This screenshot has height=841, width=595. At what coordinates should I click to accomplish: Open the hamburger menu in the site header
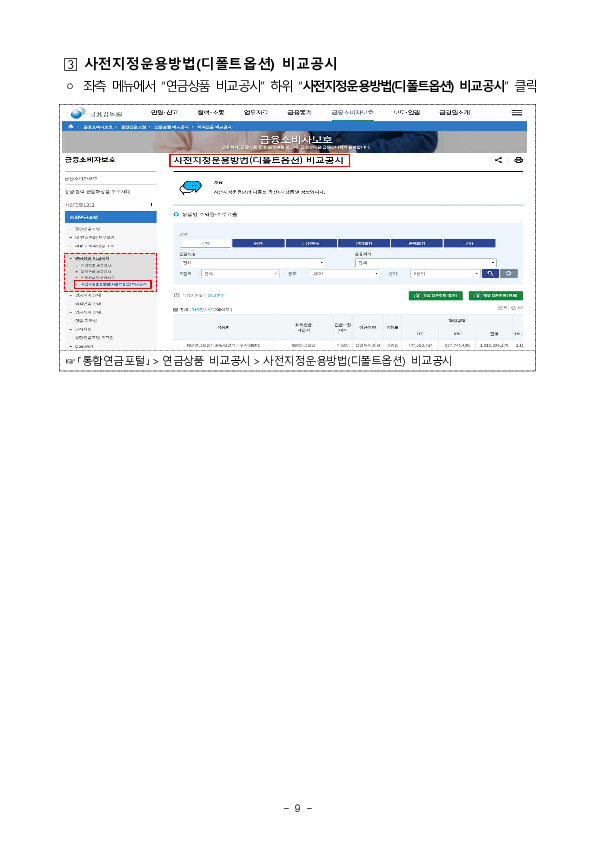(517, 113)
